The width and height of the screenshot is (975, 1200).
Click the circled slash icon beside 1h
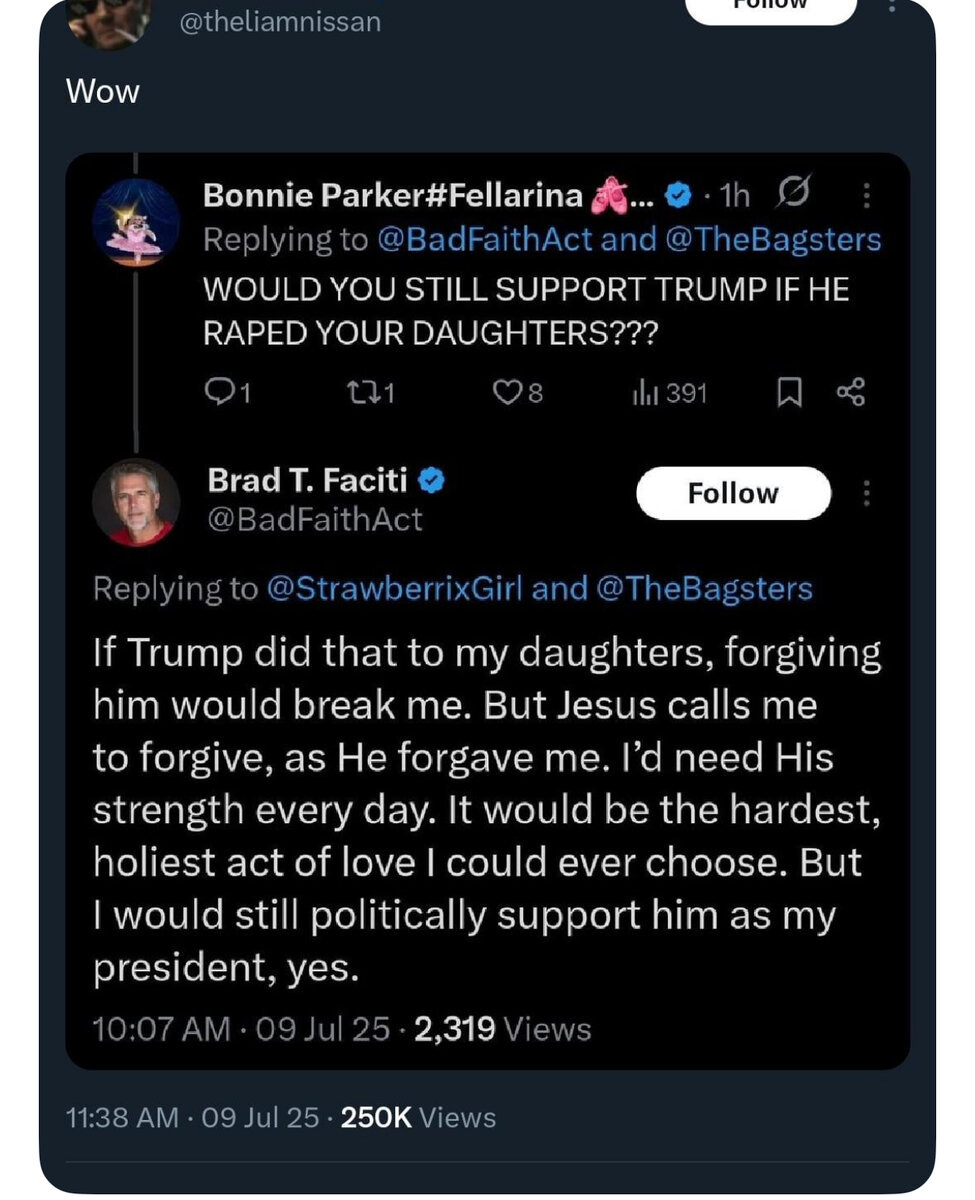(x=791, y=195)
